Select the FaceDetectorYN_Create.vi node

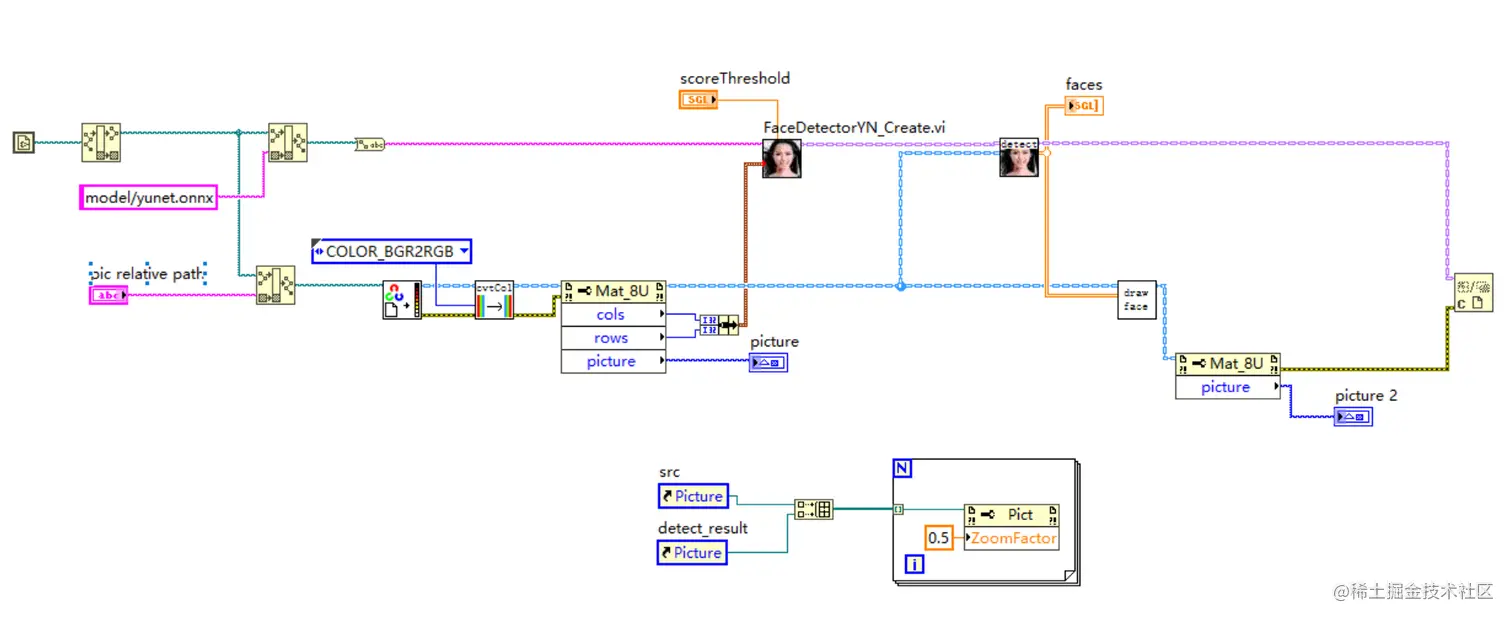781,160
